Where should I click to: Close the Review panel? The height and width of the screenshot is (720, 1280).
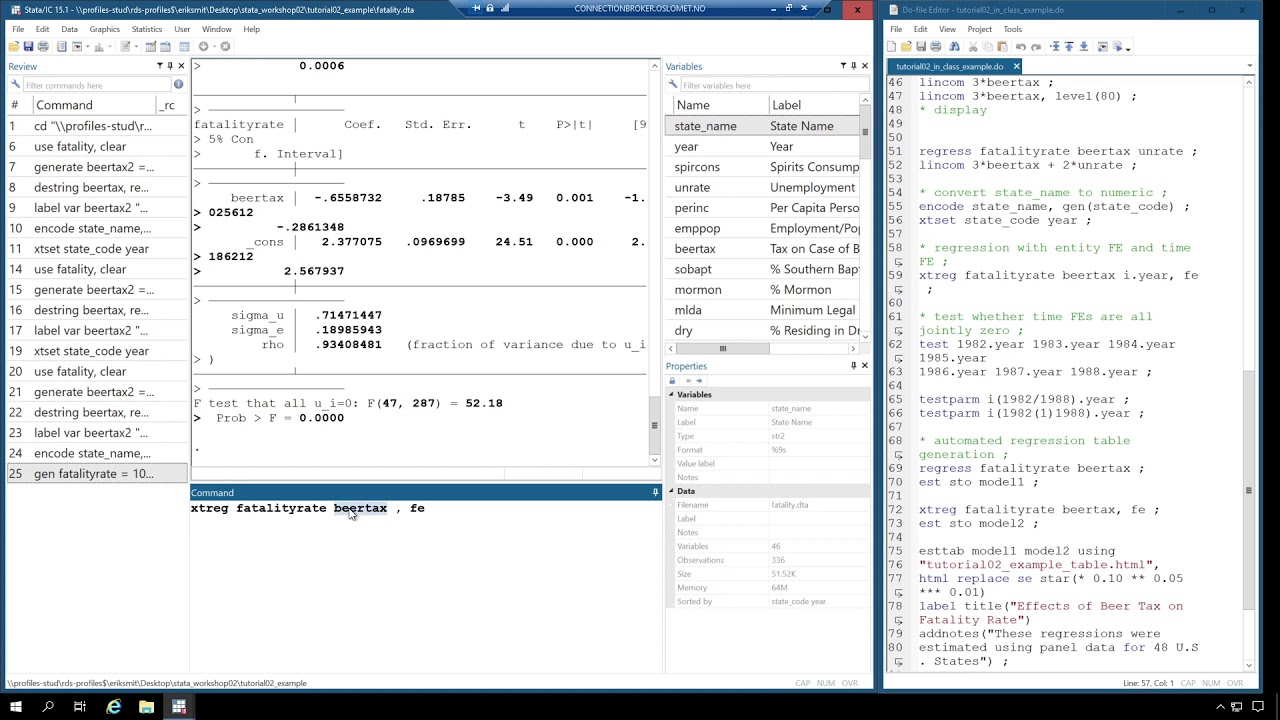(x=180, y=66)
